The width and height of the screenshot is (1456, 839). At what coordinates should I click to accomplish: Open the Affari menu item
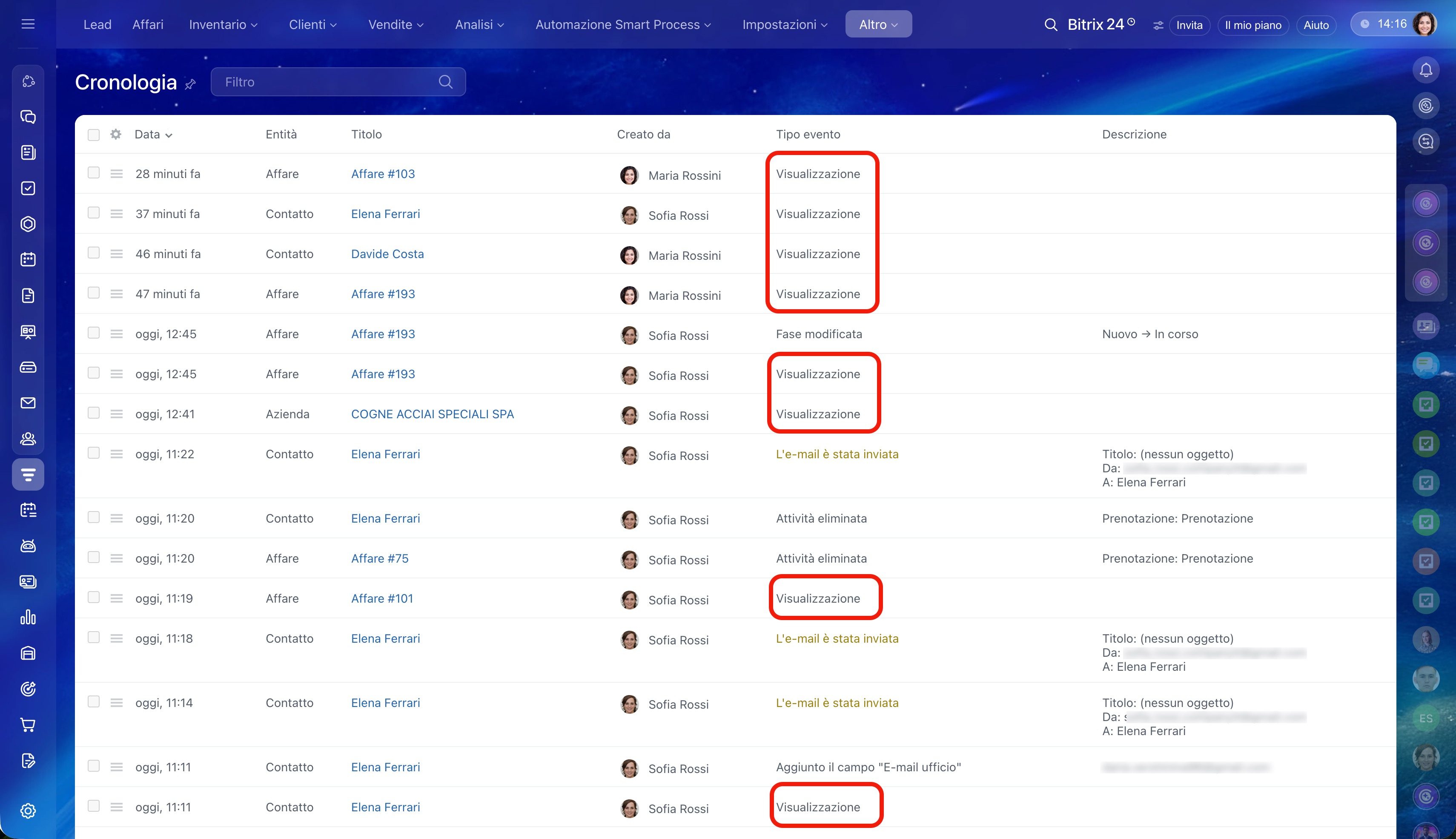tap(147, 25)
